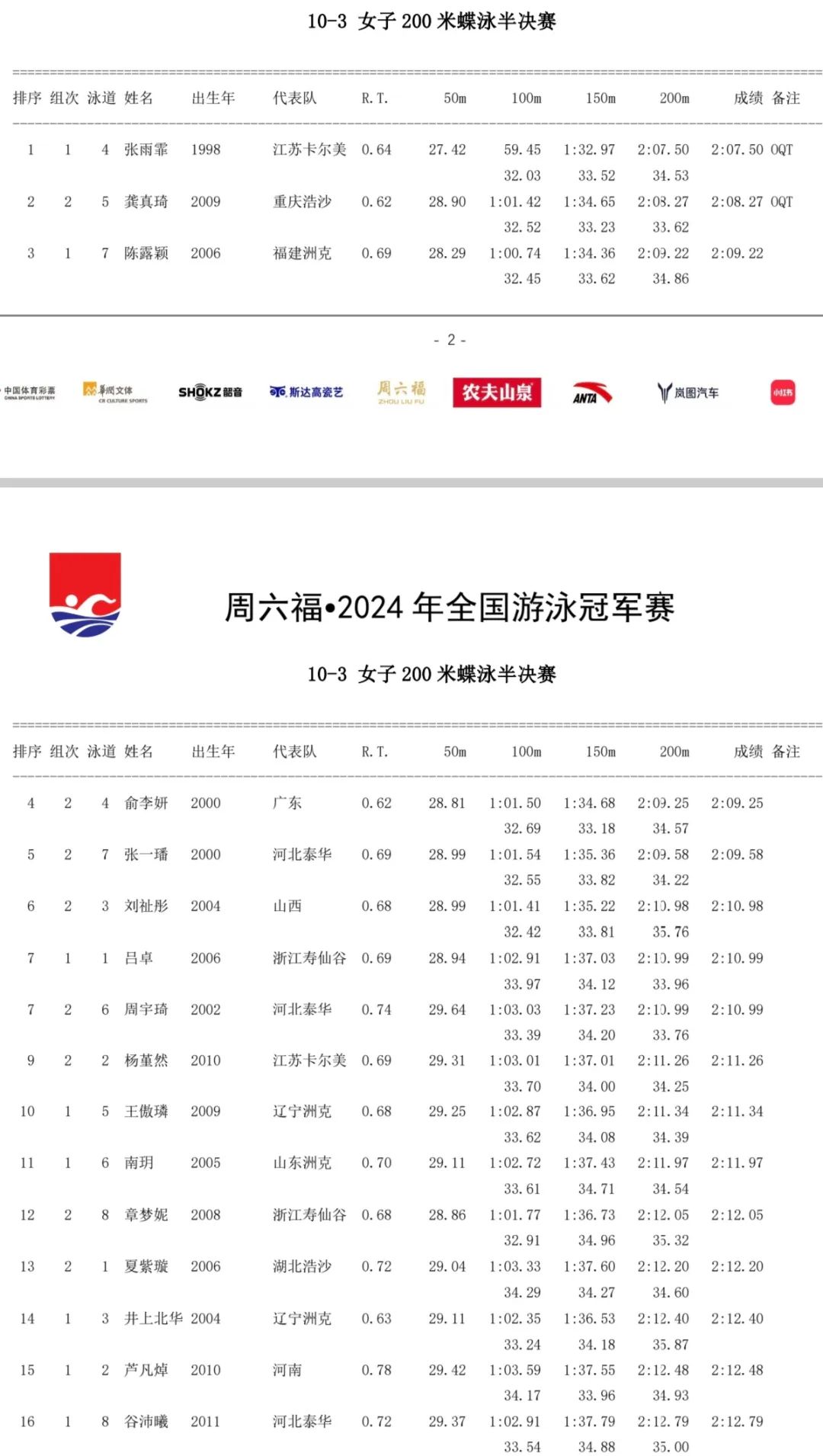Select the swimmer name 井上北华

click(x=154, y=1318)
